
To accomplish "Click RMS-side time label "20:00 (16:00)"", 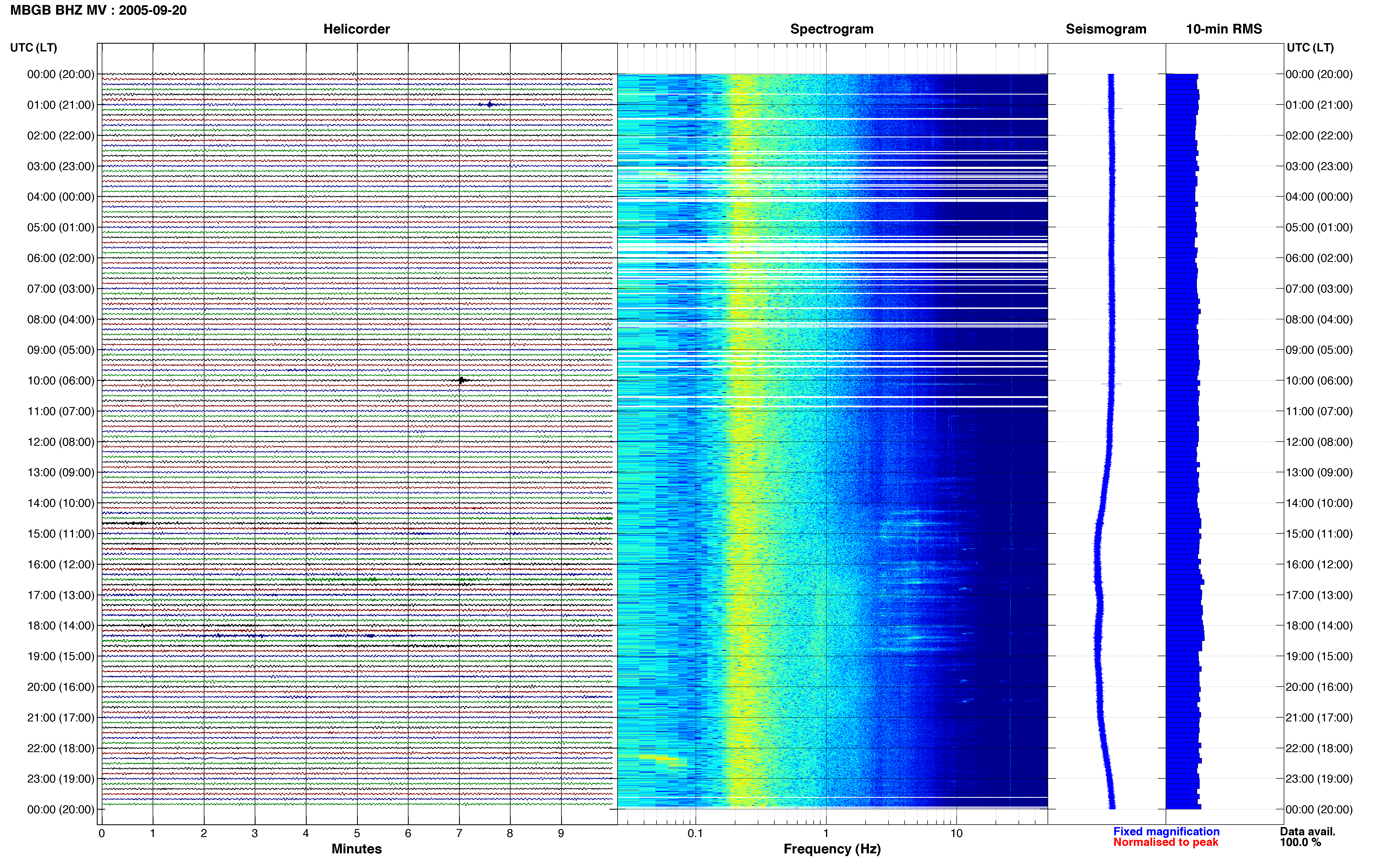I will [1319, 687].
